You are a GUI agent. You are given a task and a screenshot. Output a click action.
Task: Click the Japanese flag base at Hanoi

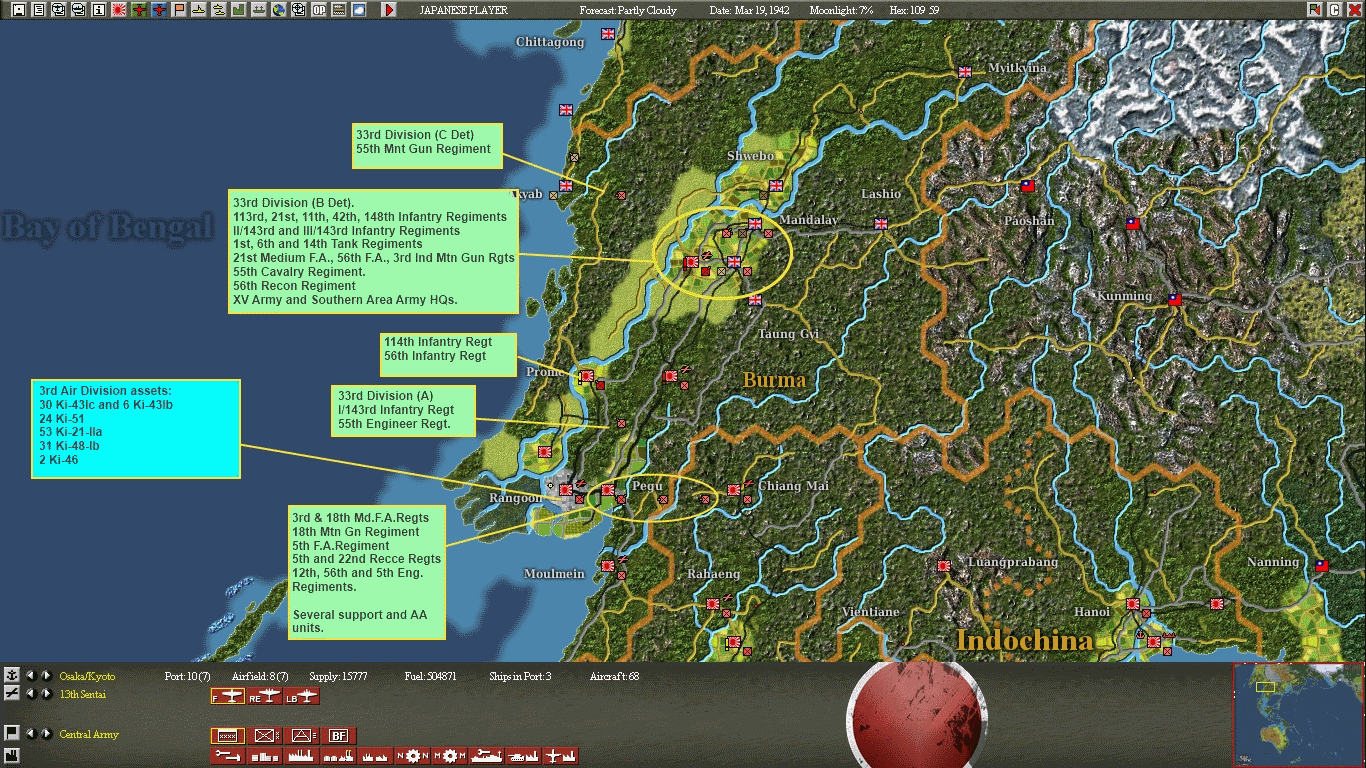click(x=1132, y=604)
